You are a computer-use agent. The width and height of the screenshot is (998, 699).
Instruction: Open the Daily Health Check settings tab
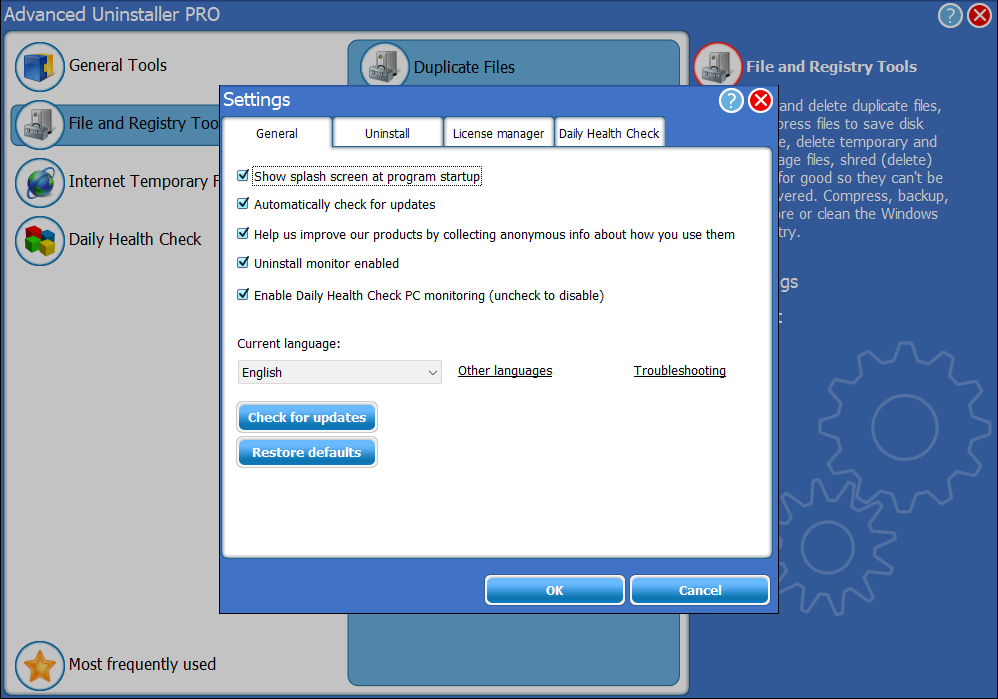coord(609,133)
